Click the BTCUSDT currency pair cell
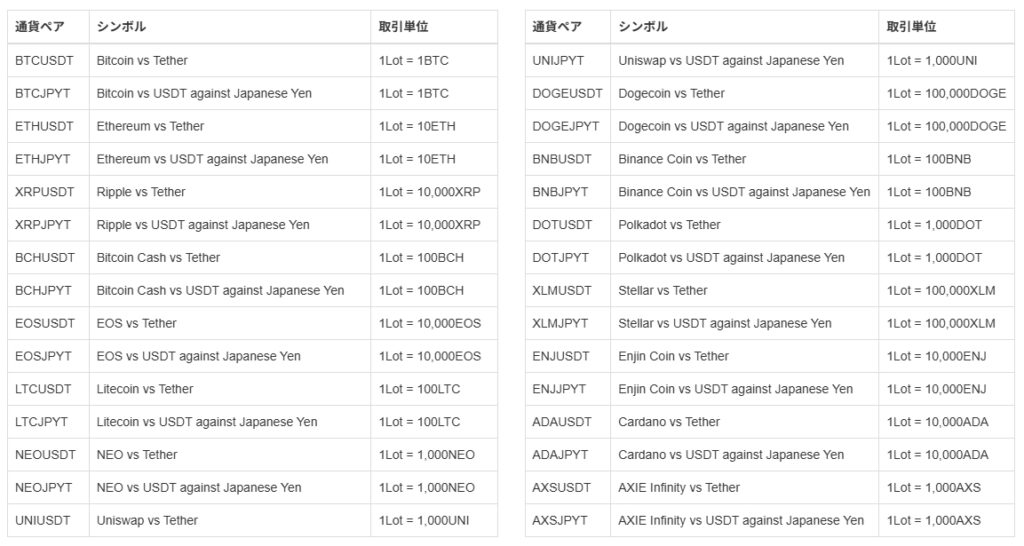The image size is (1024, 546). click(45, 61)
